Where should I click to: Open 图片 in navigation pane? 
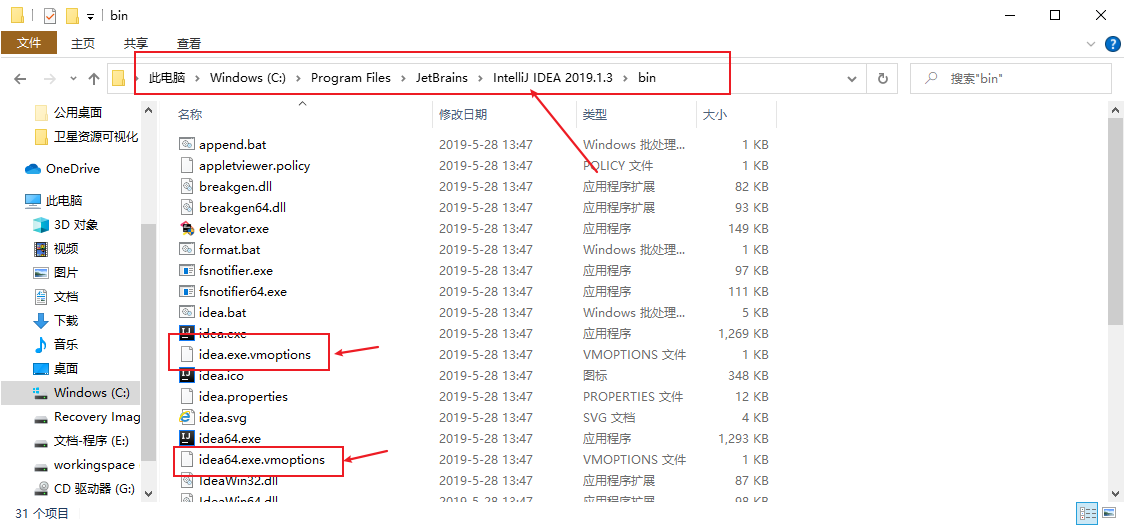[x=66, y=273]
